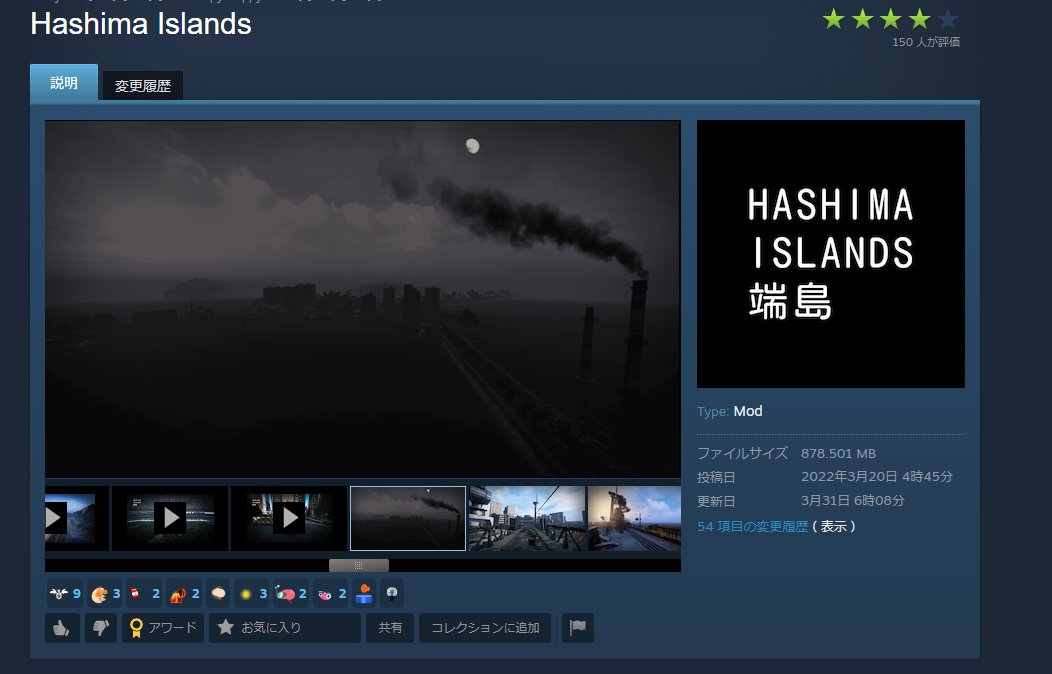Click the 150 人が評価 rating count
Screen dimensions: 1052x674
(x=926, y=42)
